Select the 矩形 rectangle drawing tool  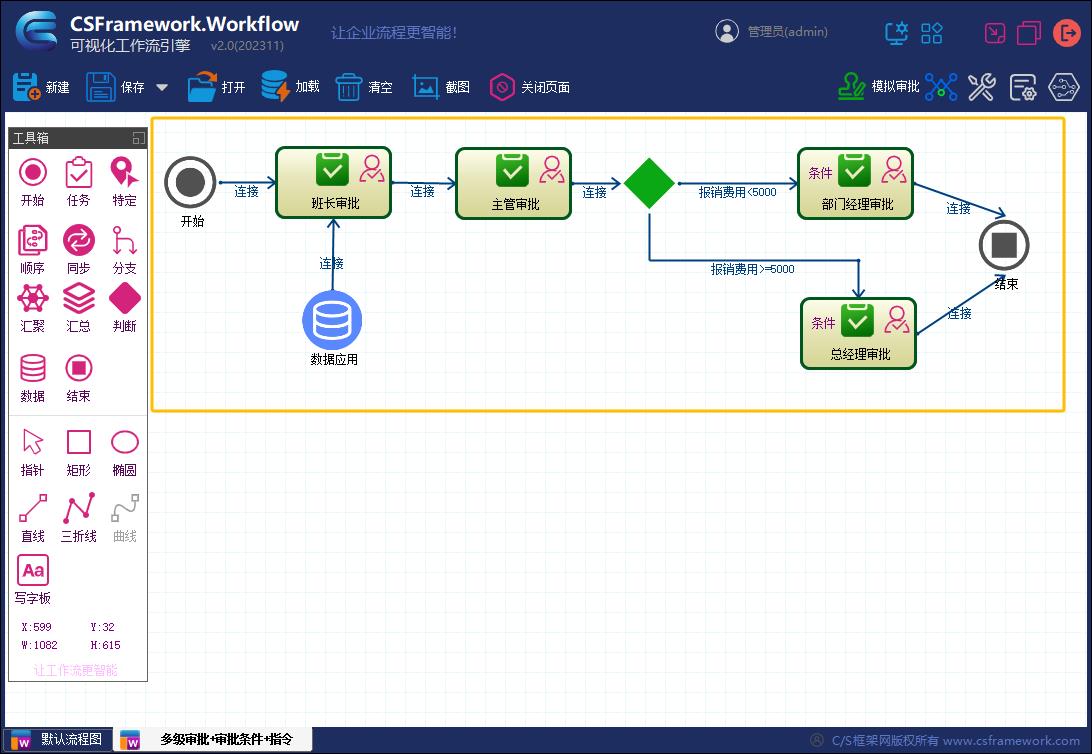pyautogui.click(x=78, y=442)
